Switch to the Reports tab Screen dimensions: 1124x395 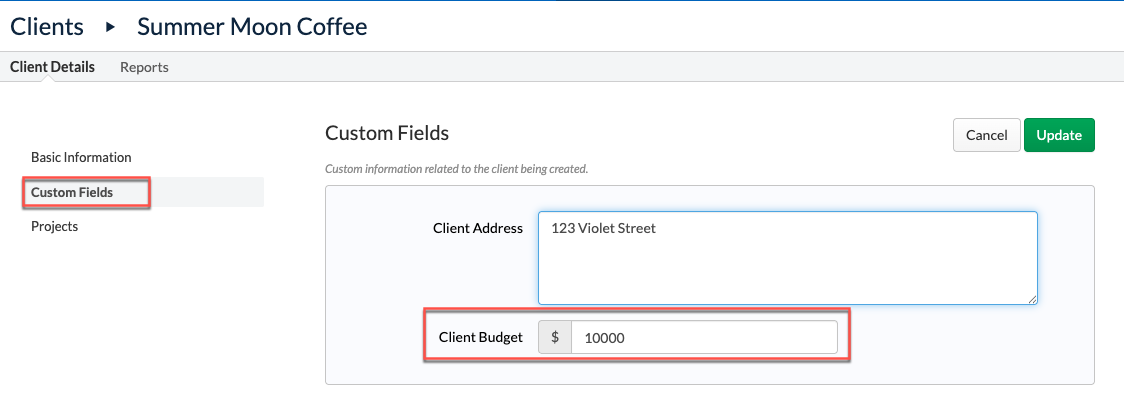(144, 67)
